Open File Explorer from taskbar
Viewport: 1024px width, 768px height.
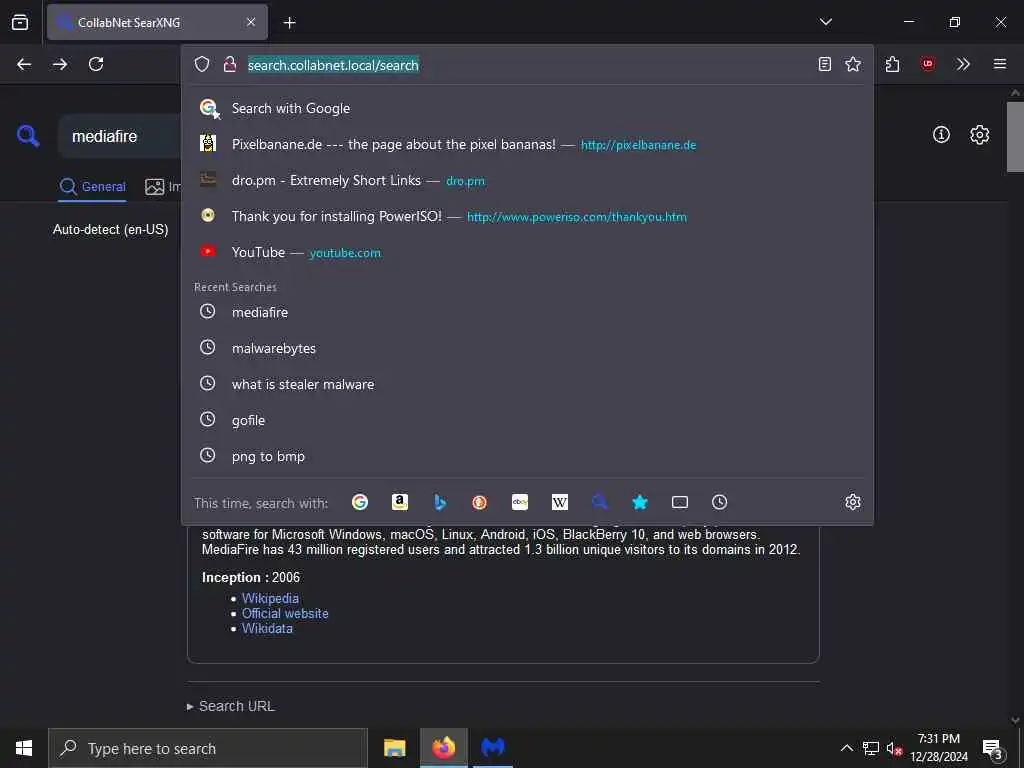[394, 748]
